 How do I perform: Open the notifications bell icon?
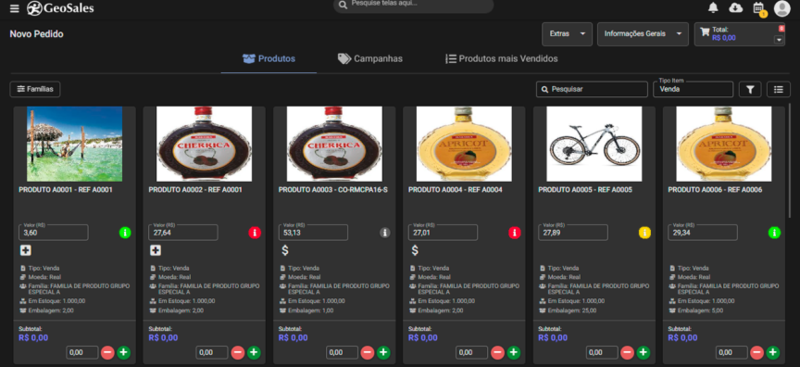pyautogui.click(x=713, y=8)
